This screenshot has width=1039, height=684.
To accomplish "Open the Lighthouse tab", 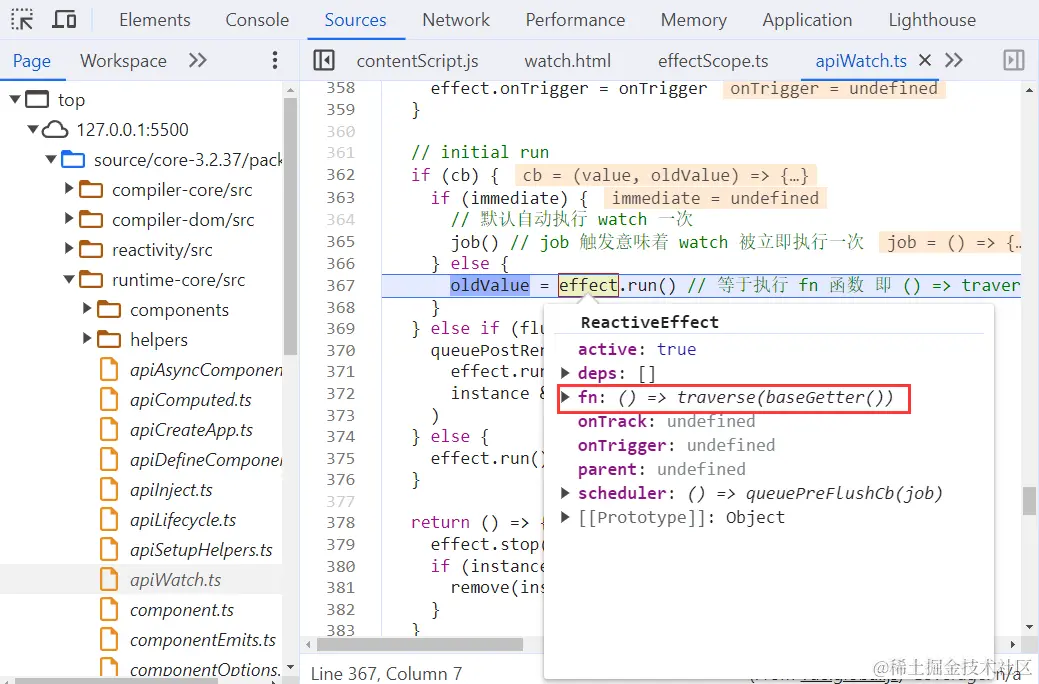I will (932, 20).
